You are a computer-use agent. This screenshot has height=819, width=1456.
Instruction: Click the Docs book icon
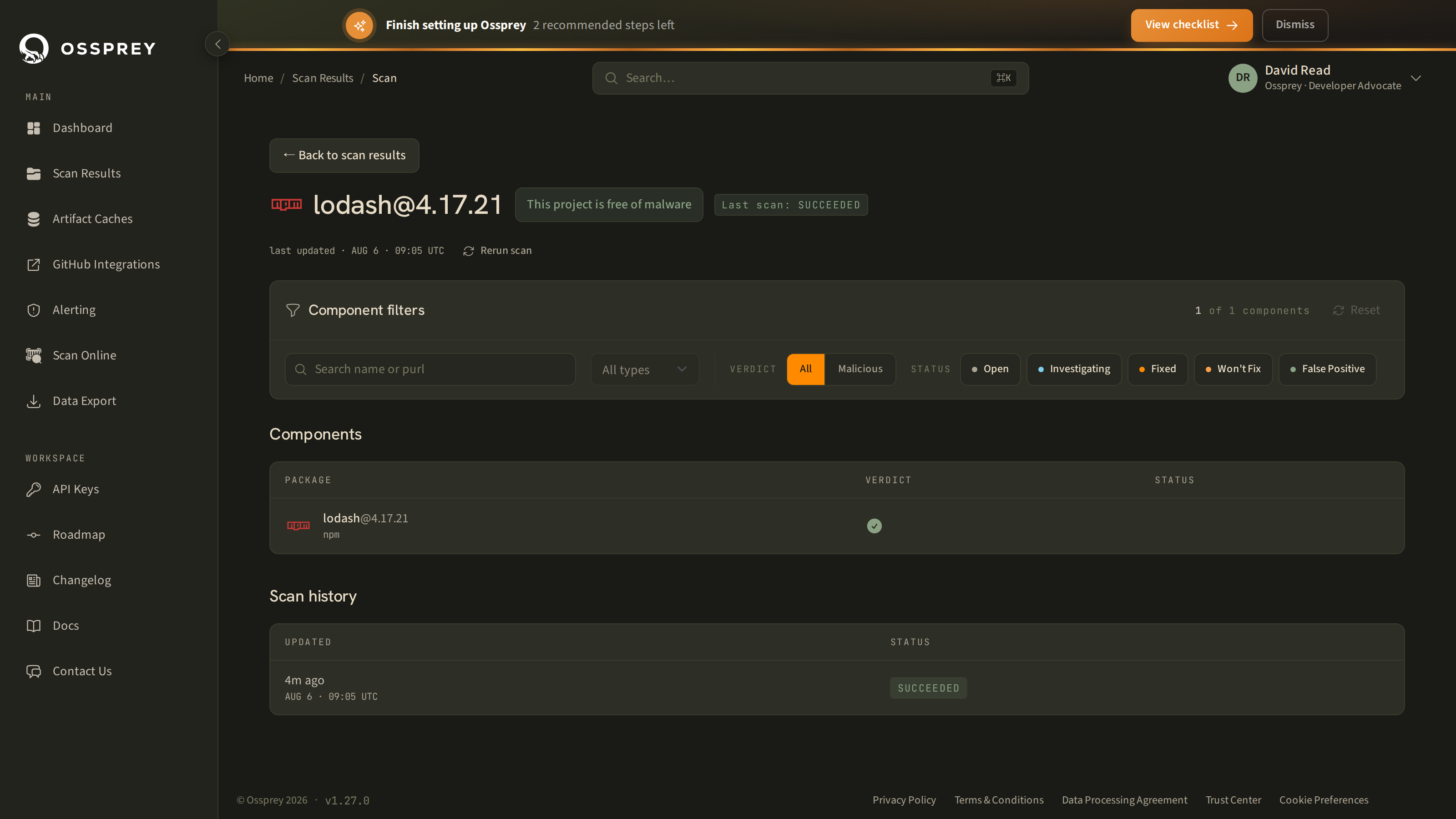[x=33, y=626]
